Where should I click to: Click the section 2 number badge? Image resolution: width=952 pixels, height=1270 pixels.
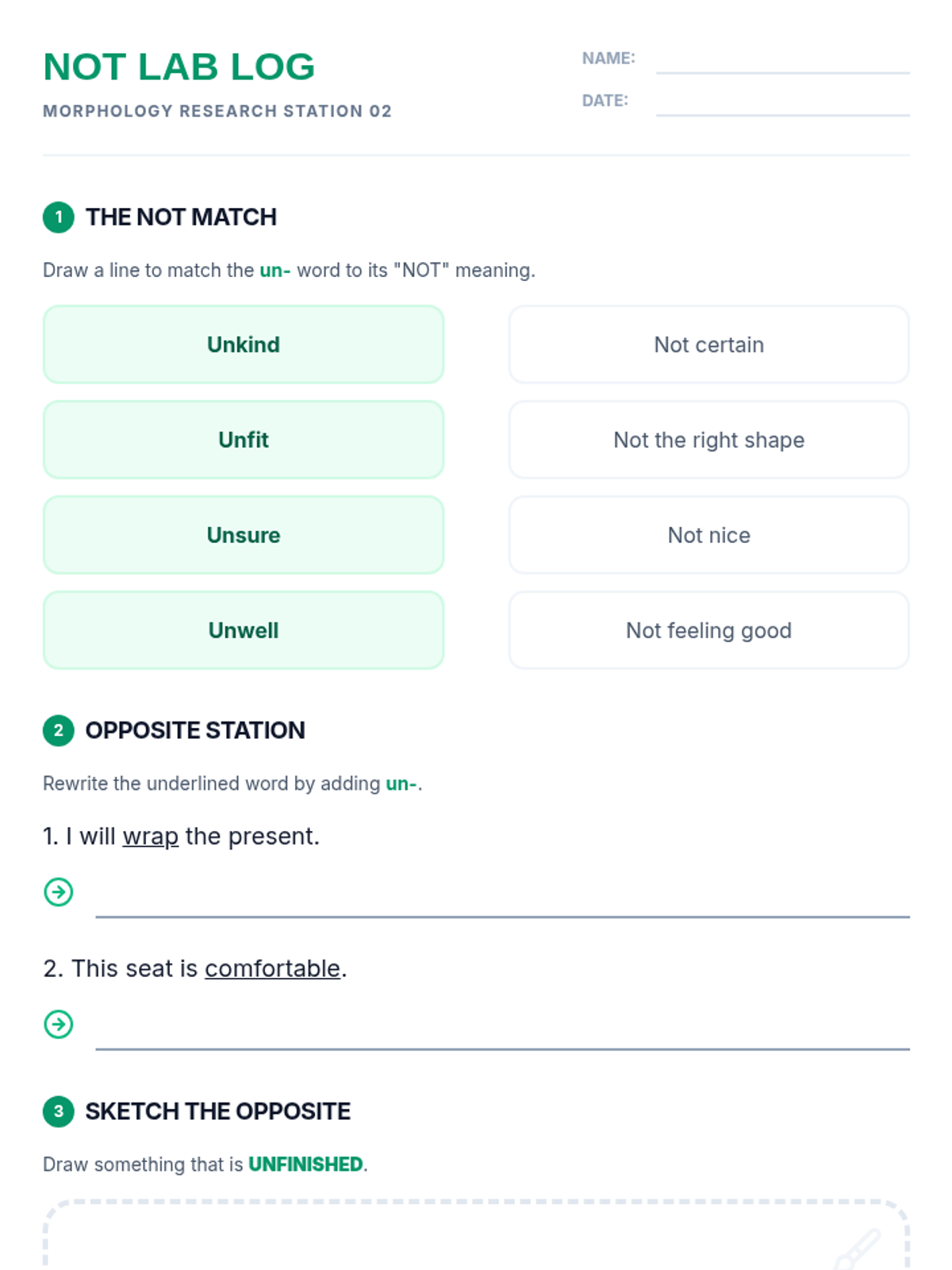pyautogui.click(x=59, y=730)
